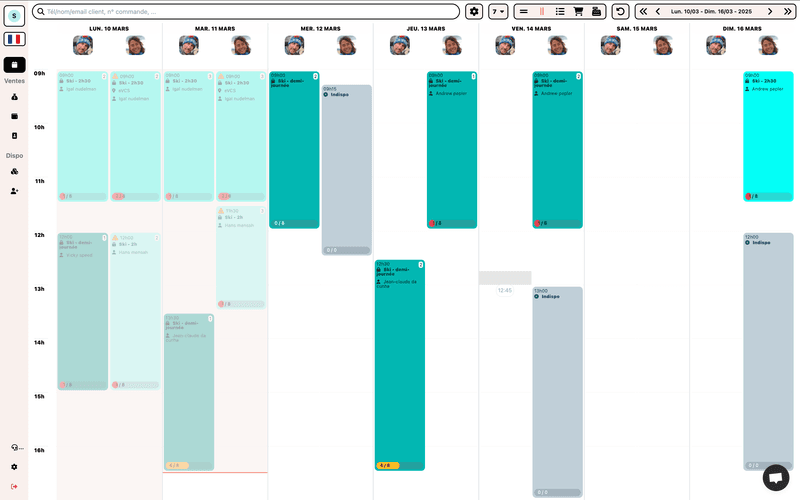Open Friday 13h00 Indispo block
This screenshot has width=800, height=500.
click(558, 392)
